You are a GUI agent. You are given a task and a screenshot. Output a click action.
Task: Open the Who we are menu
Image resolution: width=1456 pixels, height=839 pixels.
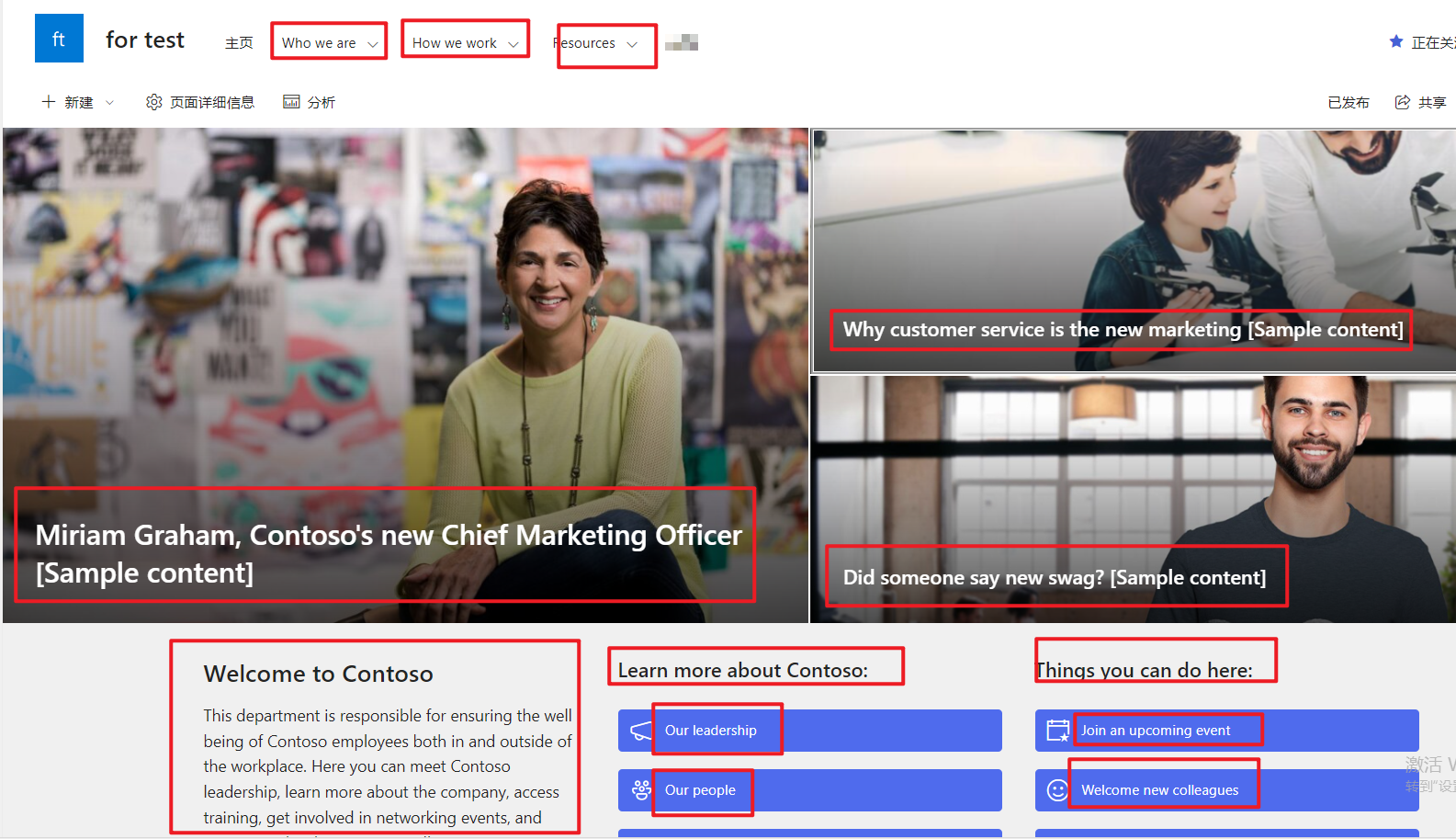[x=319, y=43]
